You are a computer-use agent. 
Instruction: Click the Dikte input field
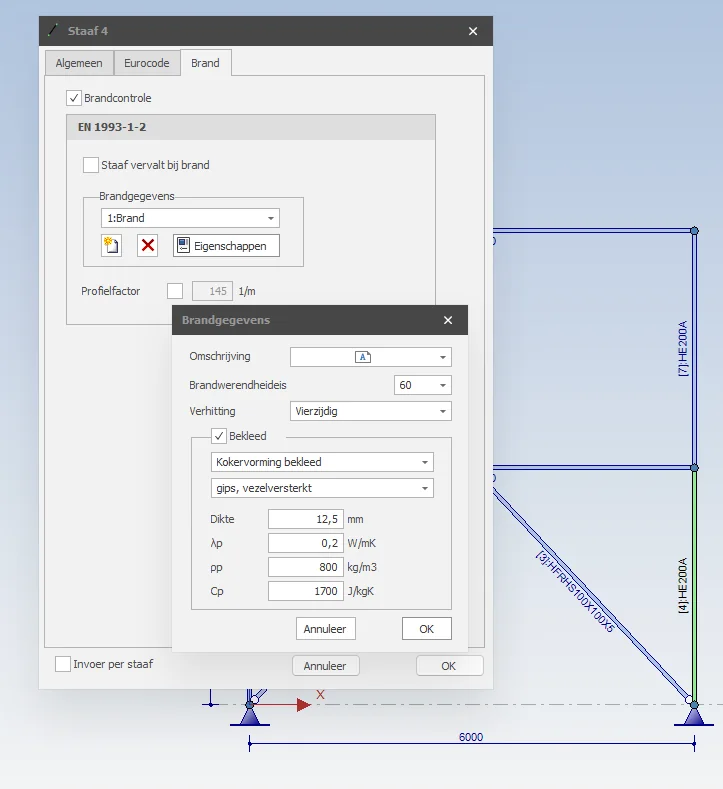(306, 519)
